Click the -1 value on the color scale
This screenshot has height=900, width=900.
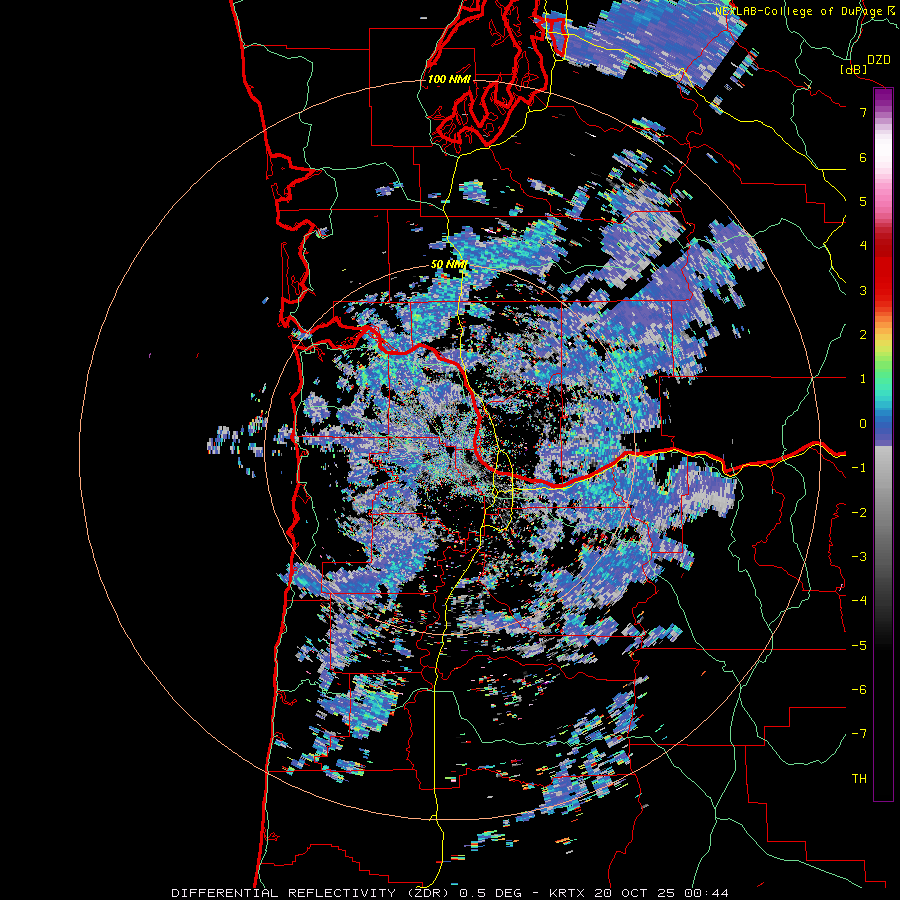tap(859, 467)
